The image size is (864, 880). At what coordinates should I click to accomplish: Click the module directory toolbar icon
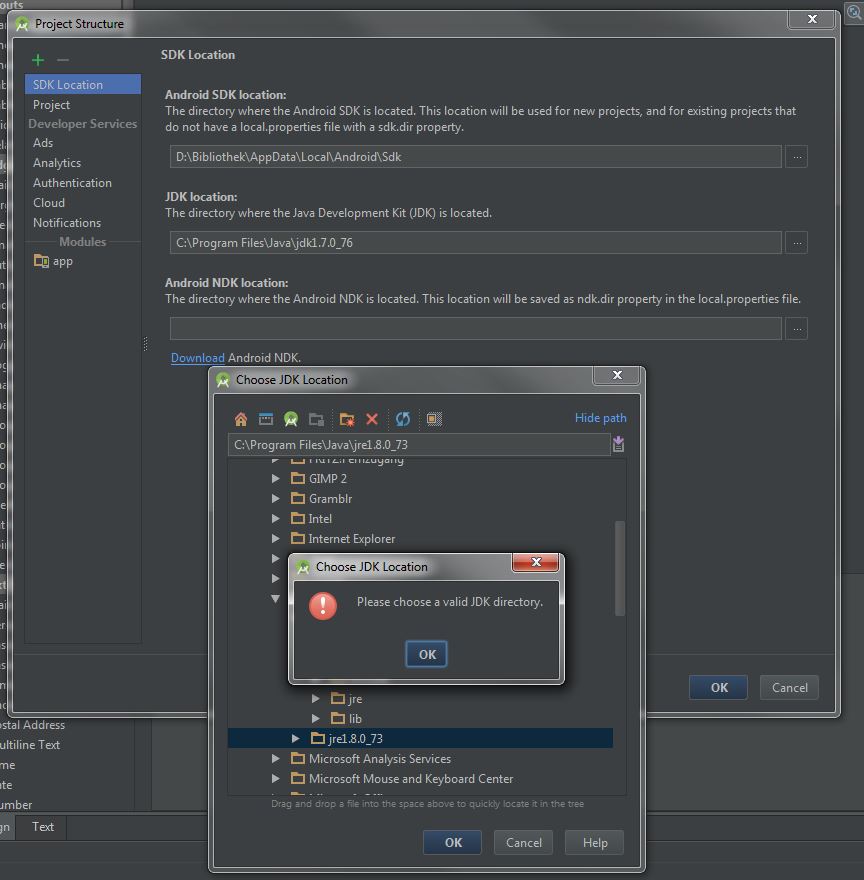(317, 419)
